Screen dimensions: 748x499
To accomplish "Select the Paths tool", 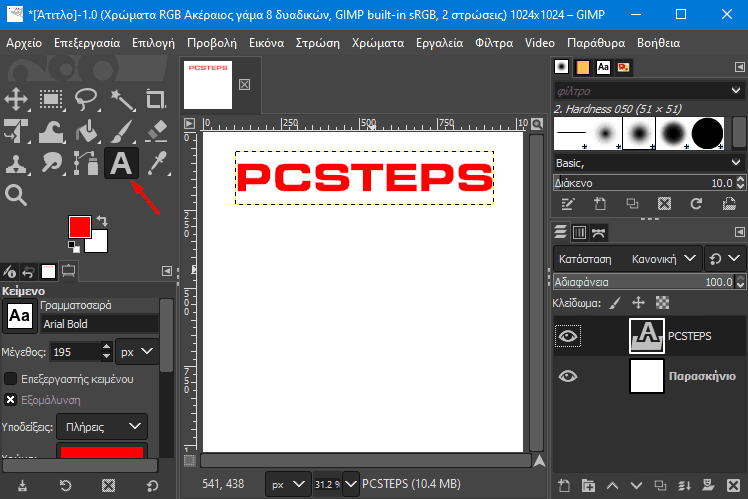I will pos(86,164).
